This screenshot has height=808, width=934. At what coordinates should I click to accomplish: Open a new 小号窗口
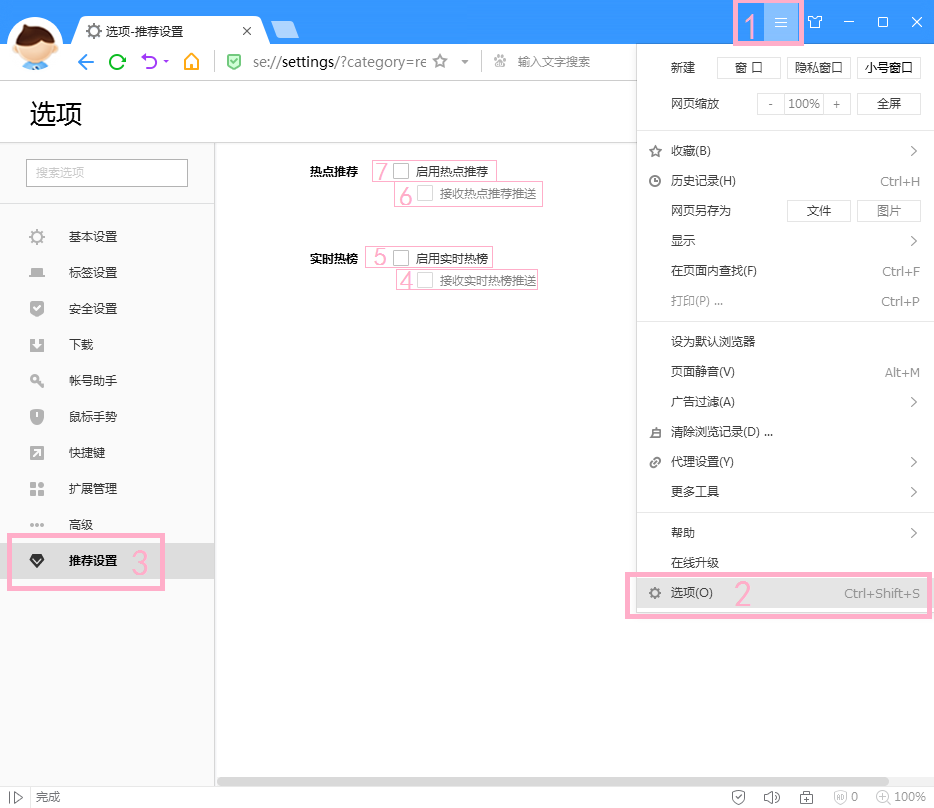coord(889,68)
